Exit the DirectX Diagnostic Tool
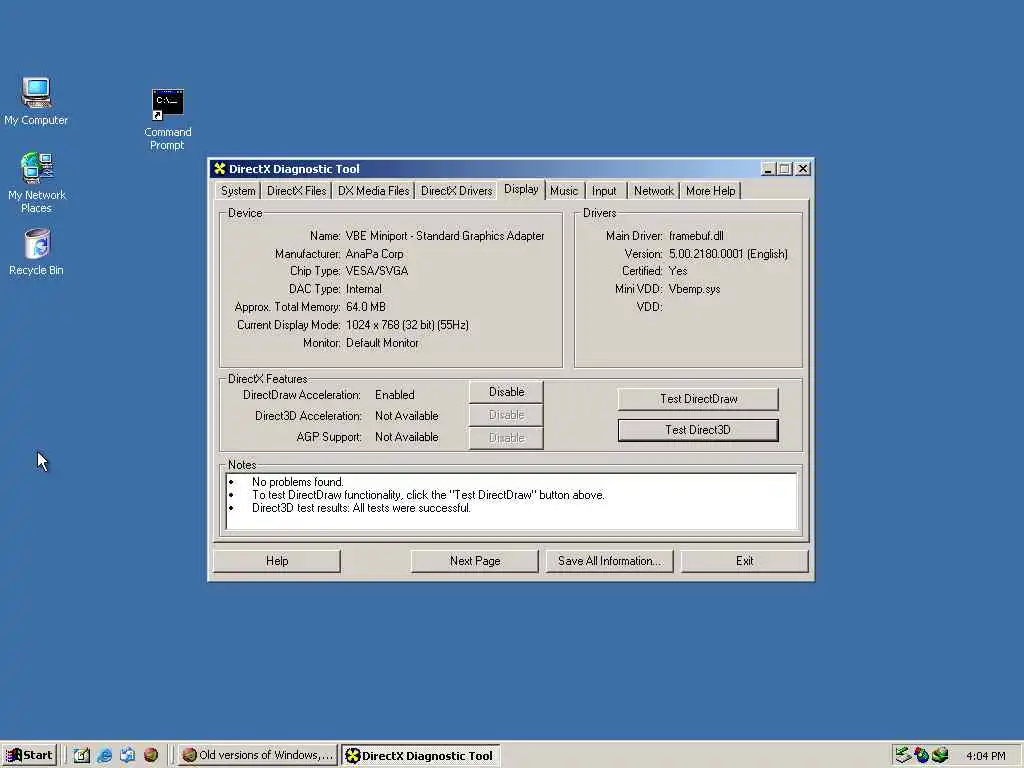This screenshot has width=1024, height=768. click(744, 561)
